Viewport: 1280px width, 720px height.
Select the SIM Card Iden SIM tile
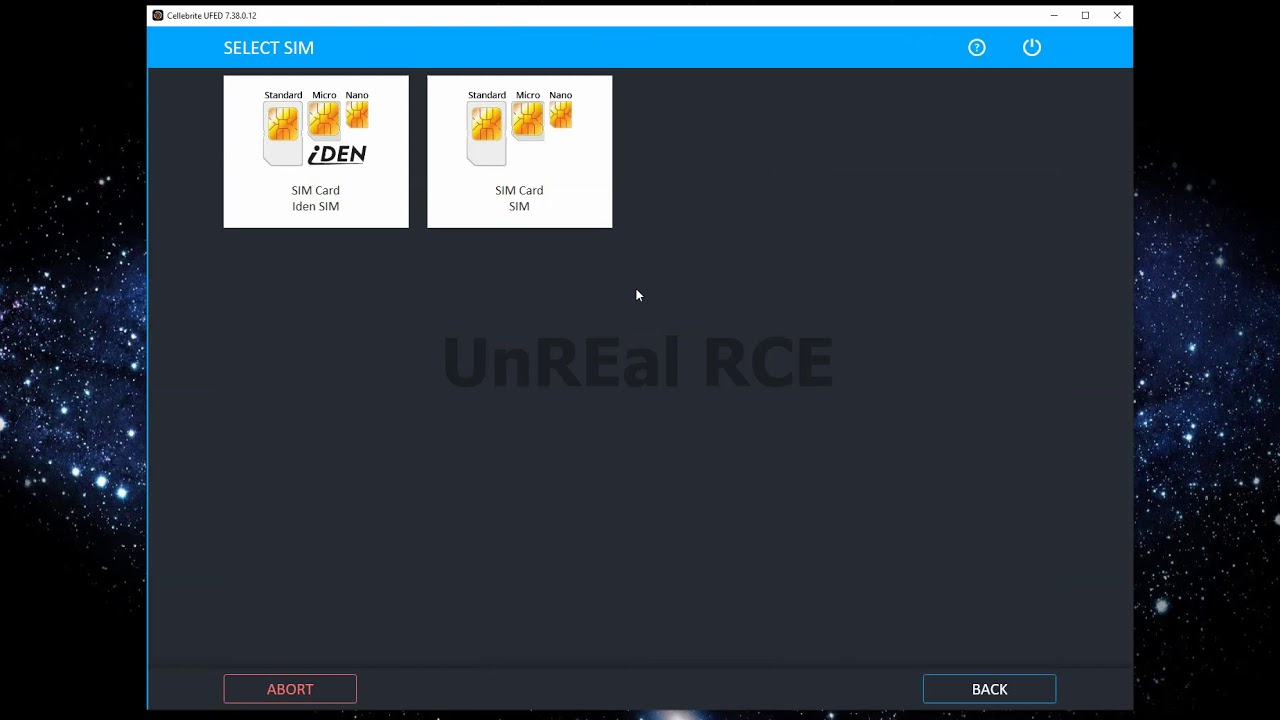[316, 152]
